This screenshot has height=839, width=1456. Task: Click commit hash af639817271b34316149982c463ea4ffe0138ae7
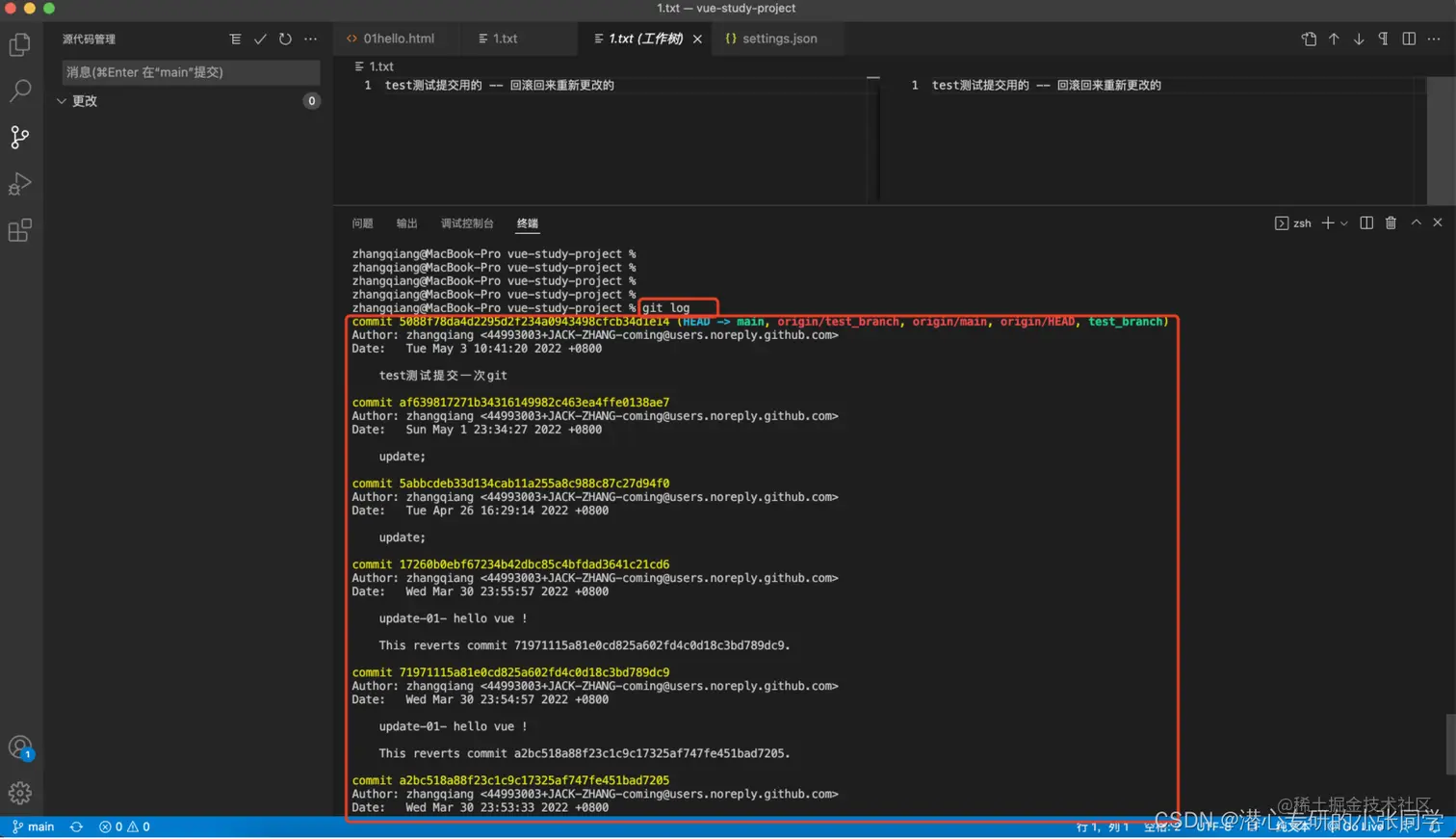tap(534, 403)
